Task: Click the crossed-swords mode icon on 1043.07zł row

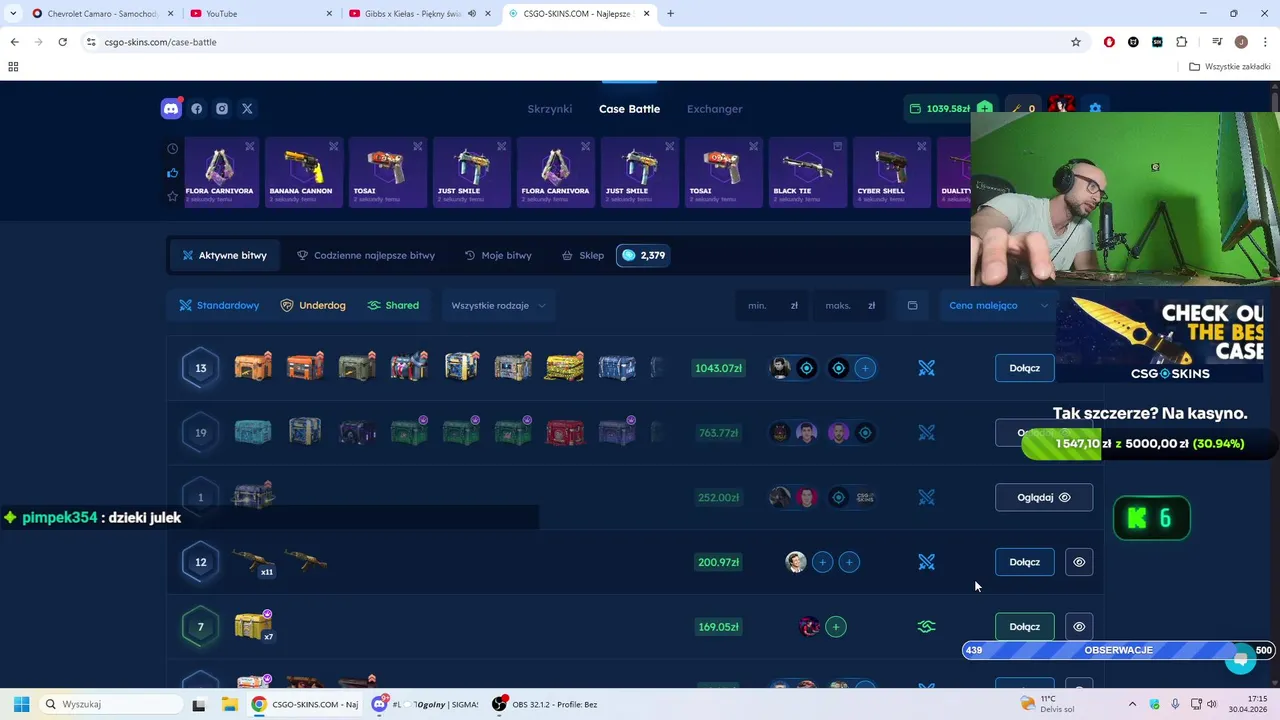Action: (x=927, y=368)
